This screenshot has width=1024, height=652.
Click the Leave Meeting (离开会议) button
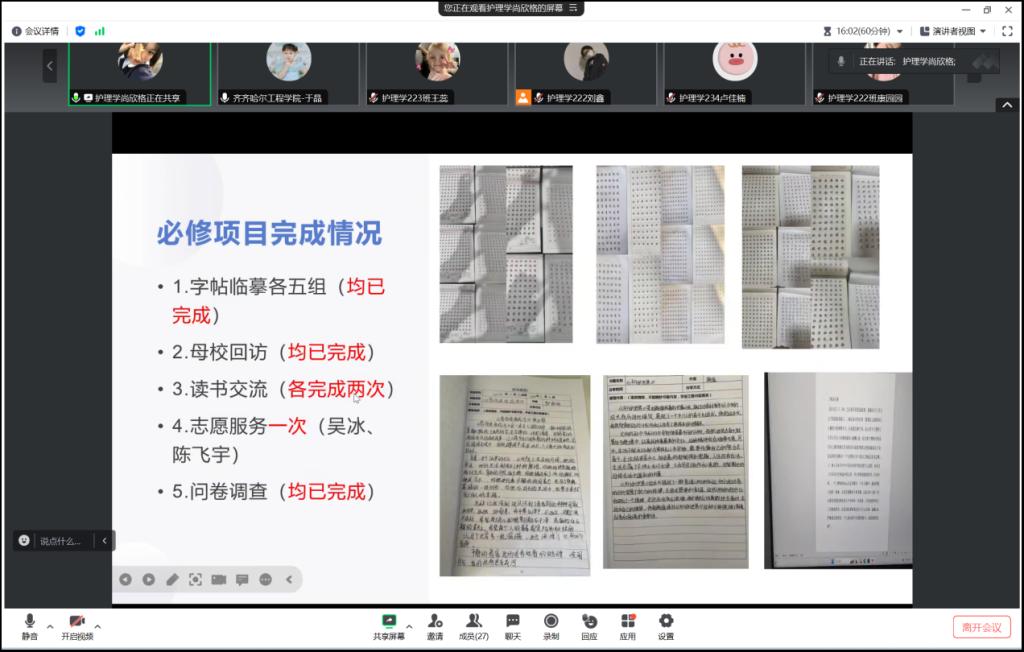click(x=981, y=627)
